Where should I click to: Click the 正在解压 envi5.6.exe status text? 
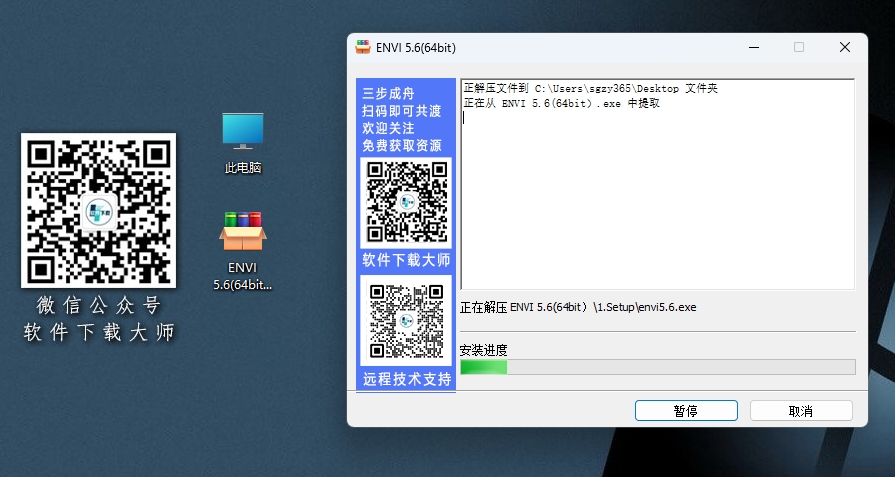(578, 308)
